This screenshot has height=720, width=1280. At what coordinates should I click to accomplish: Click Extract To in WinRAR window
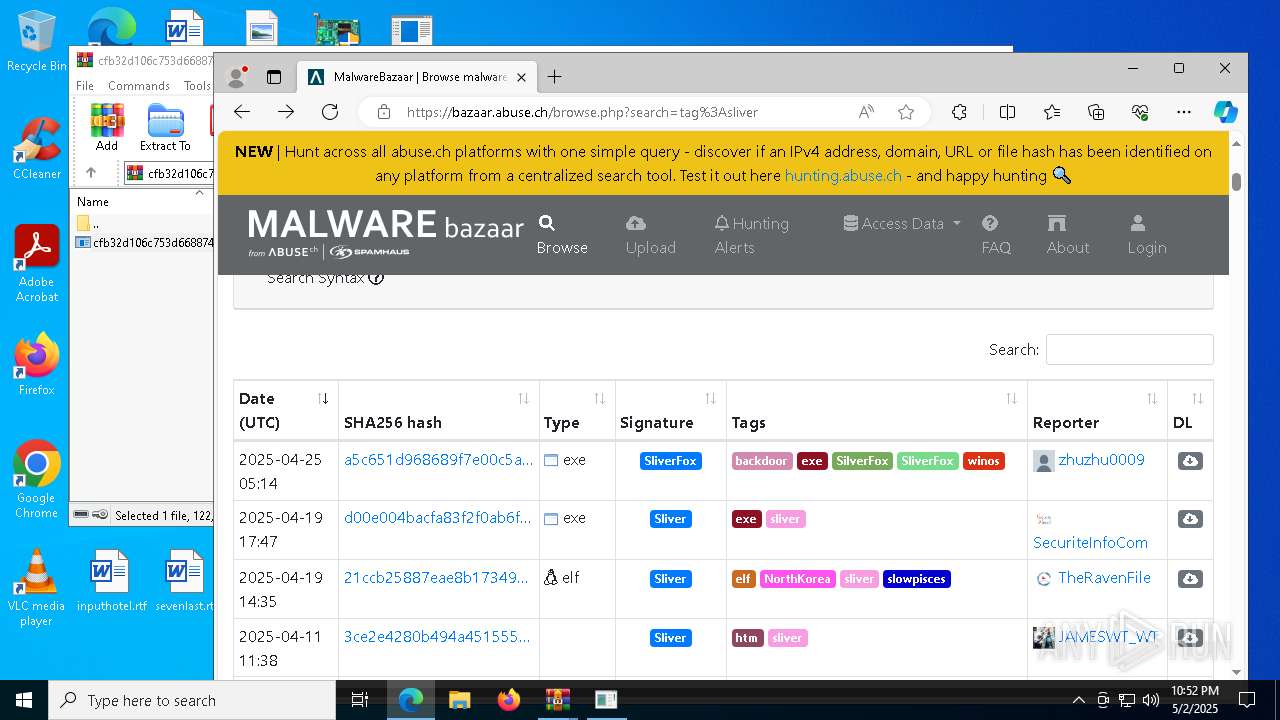165,127
